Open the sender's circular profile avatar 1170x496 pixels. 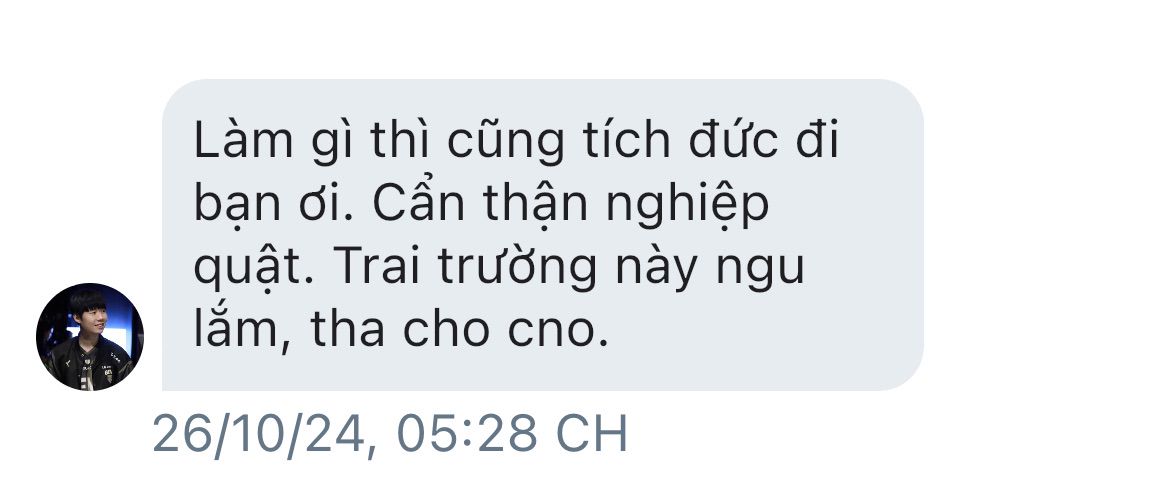pyautogui.click(x=90, y=336)
